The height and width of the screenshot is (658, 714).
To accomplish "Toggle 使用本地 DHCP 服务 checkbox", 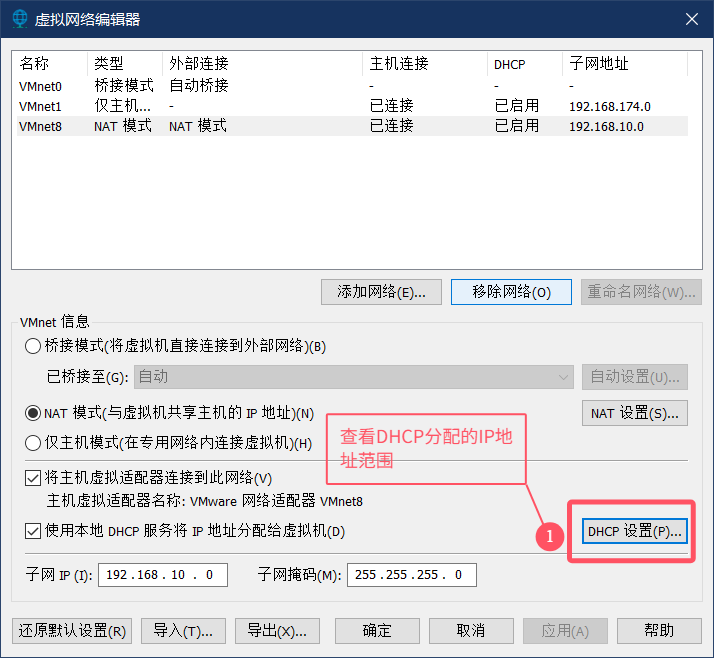I will 33,530.
